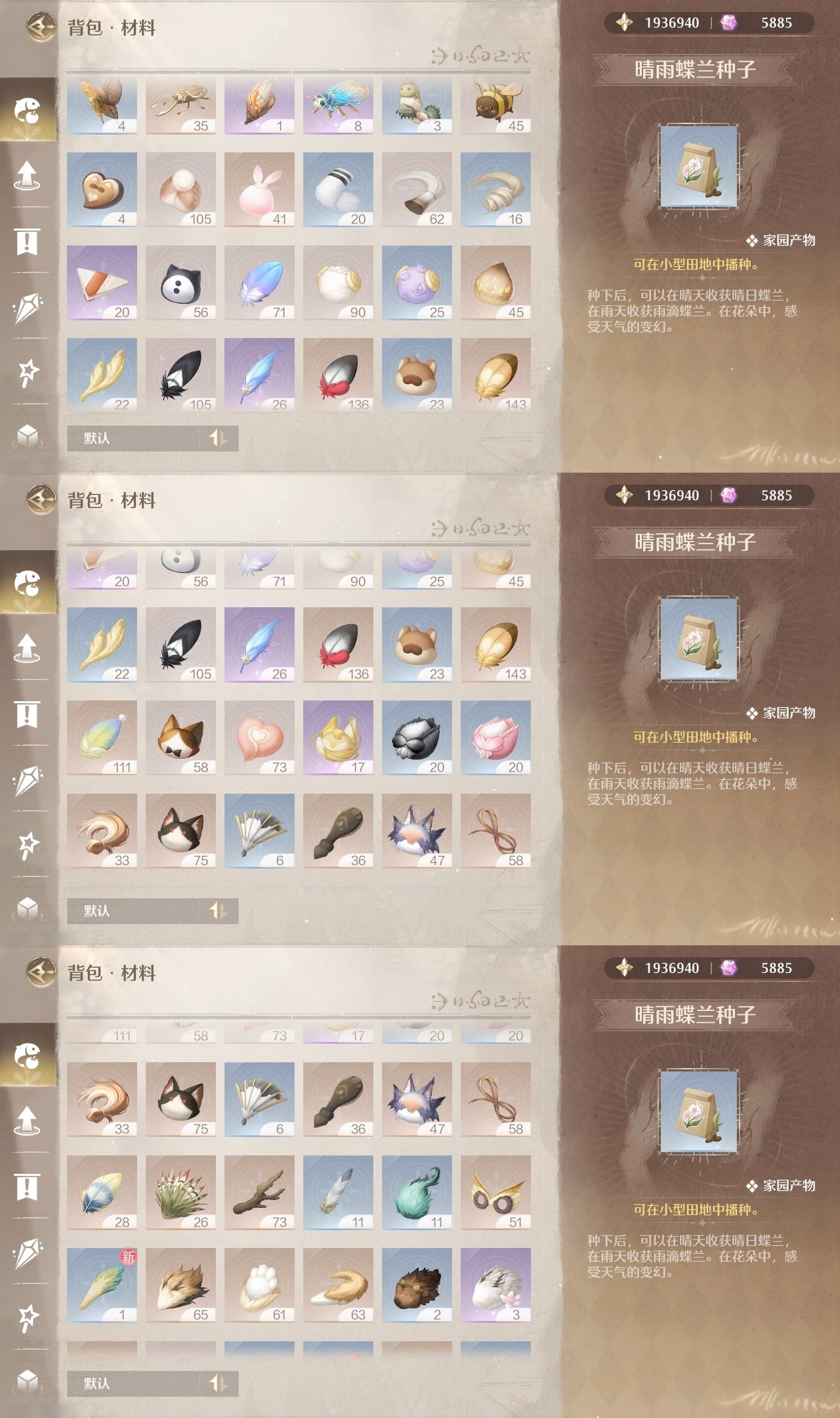Select the teal fluffy tail with count 11

tap(417, 1193)
